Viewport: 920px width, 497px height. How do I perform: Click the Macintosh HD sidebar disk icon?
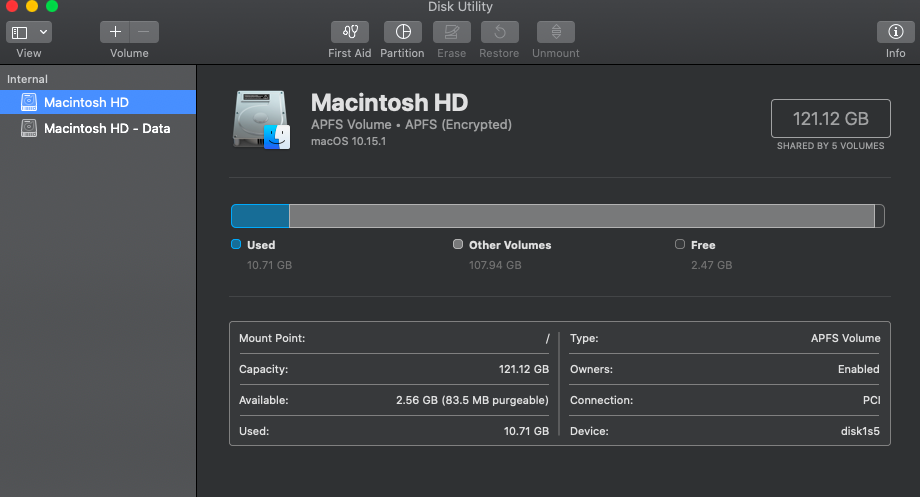[29, 102]
